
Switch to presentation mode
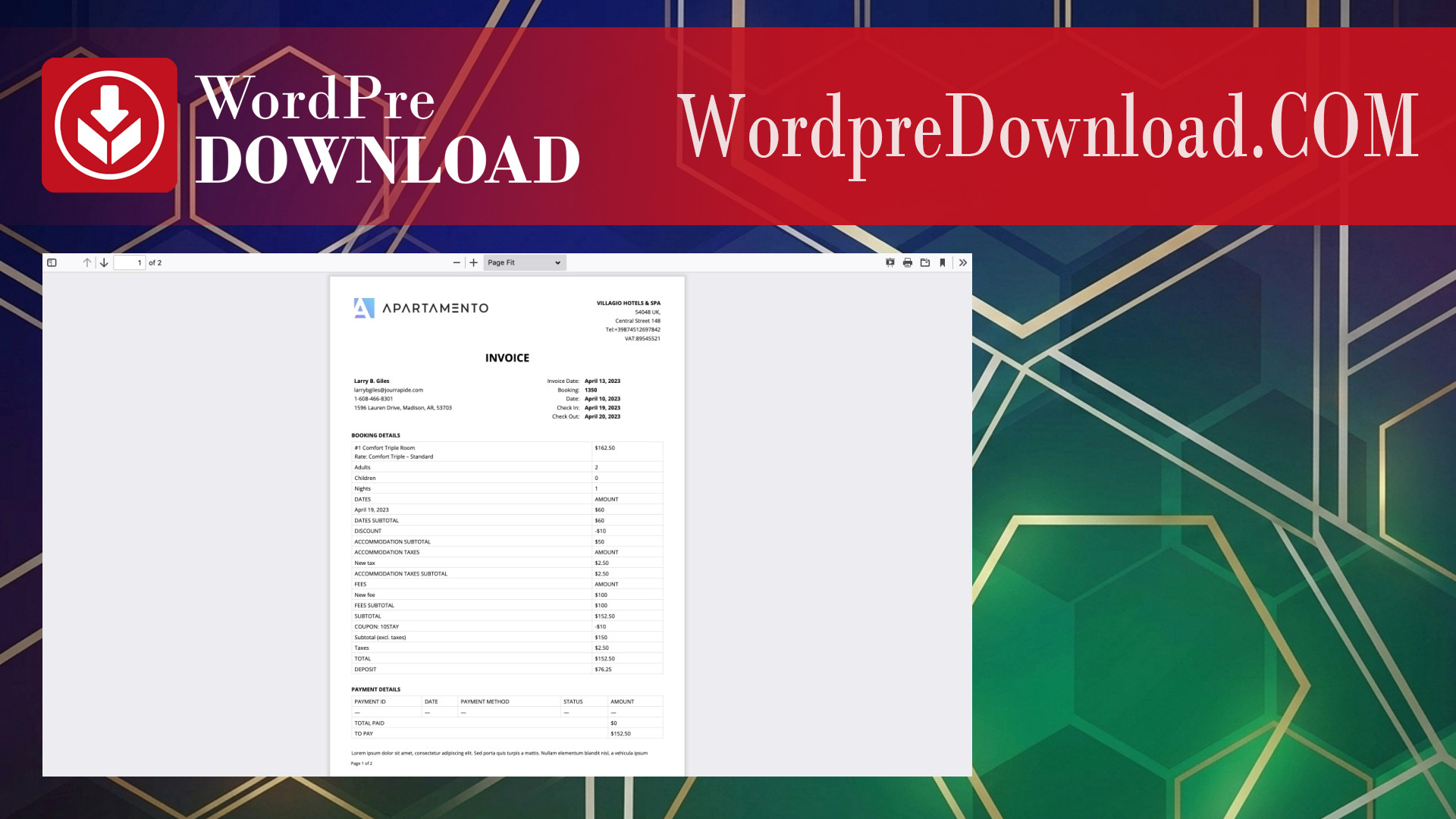[890, 262]
